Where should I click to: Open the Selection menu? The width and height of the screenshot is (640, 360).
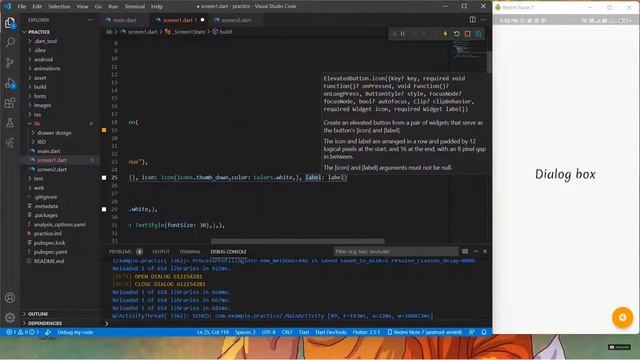[59, 7]
